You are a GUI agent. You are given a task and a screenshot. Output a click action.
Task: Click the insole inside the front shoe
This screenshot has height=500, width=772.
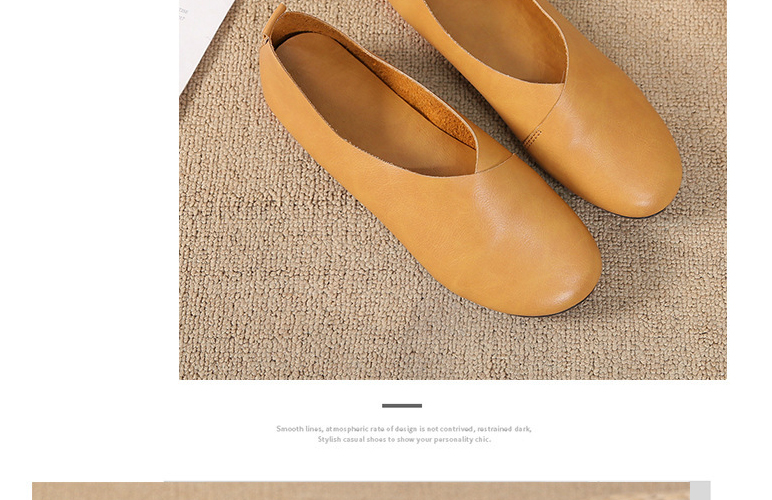370,100
